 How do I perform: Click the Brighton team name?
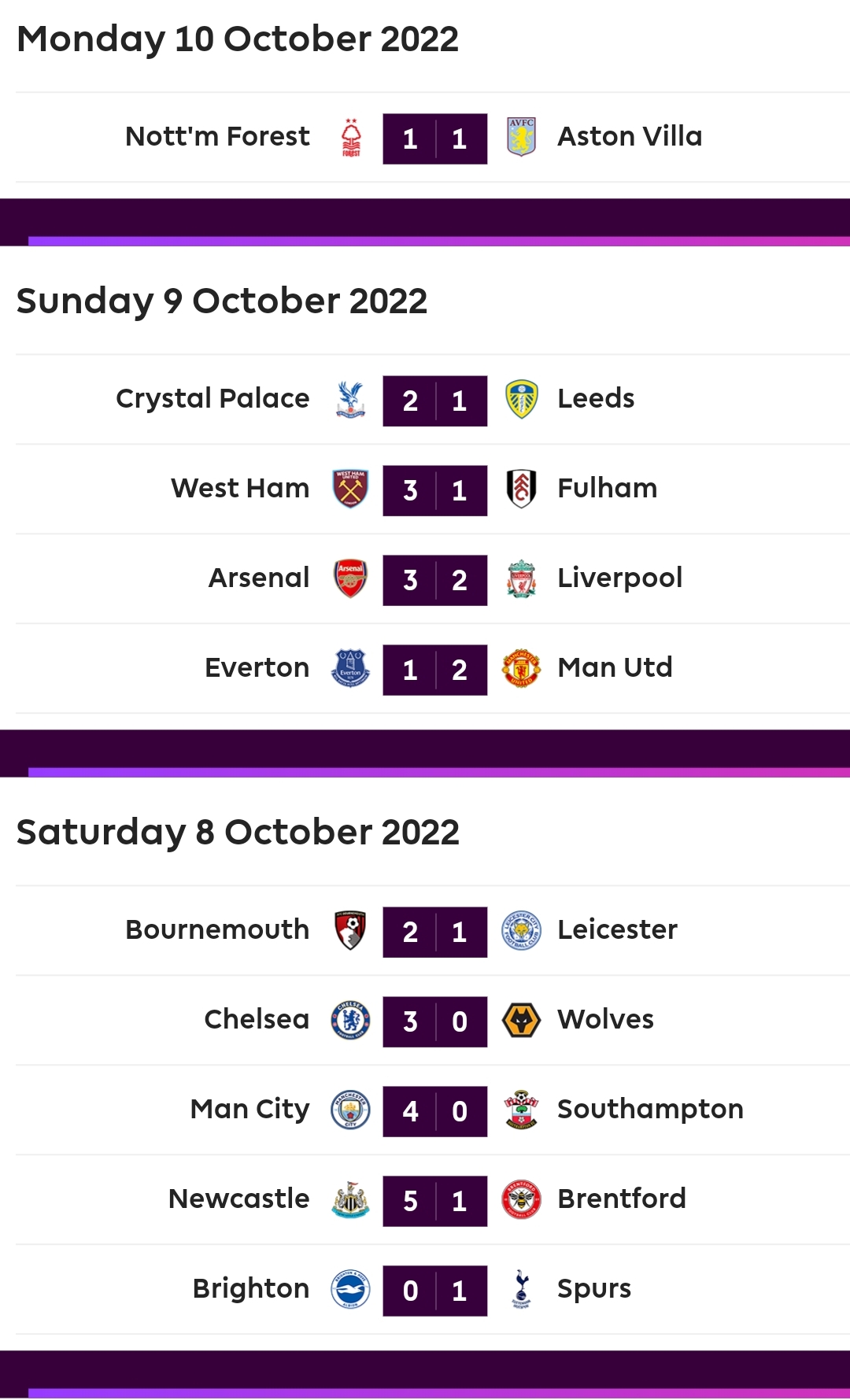(x=251, y=1288)
